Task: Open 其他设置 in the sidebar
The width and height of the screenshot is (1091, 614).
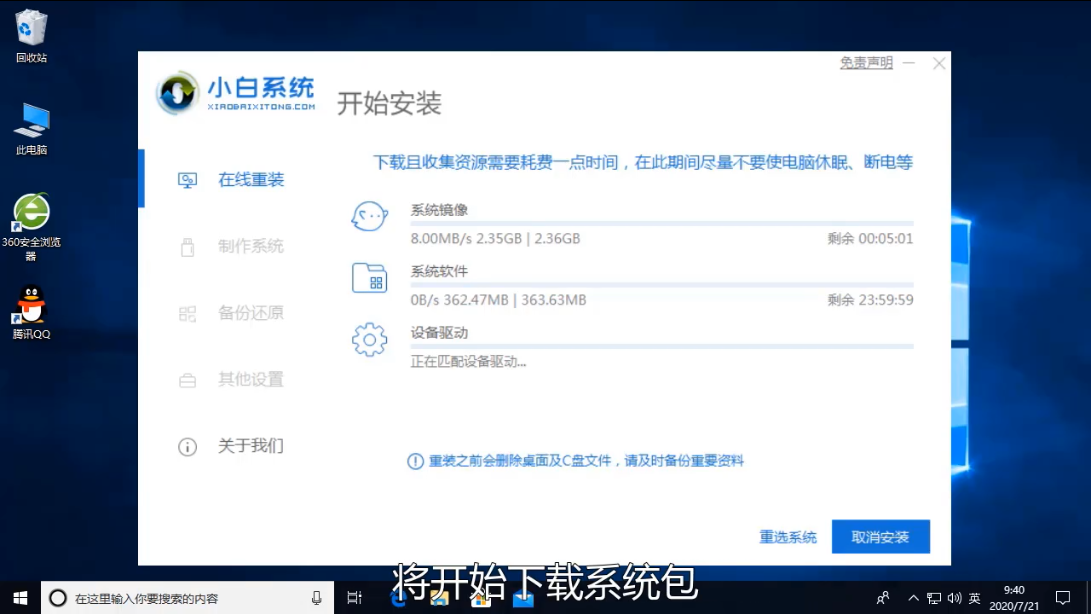Action: (x=250, y=380)
